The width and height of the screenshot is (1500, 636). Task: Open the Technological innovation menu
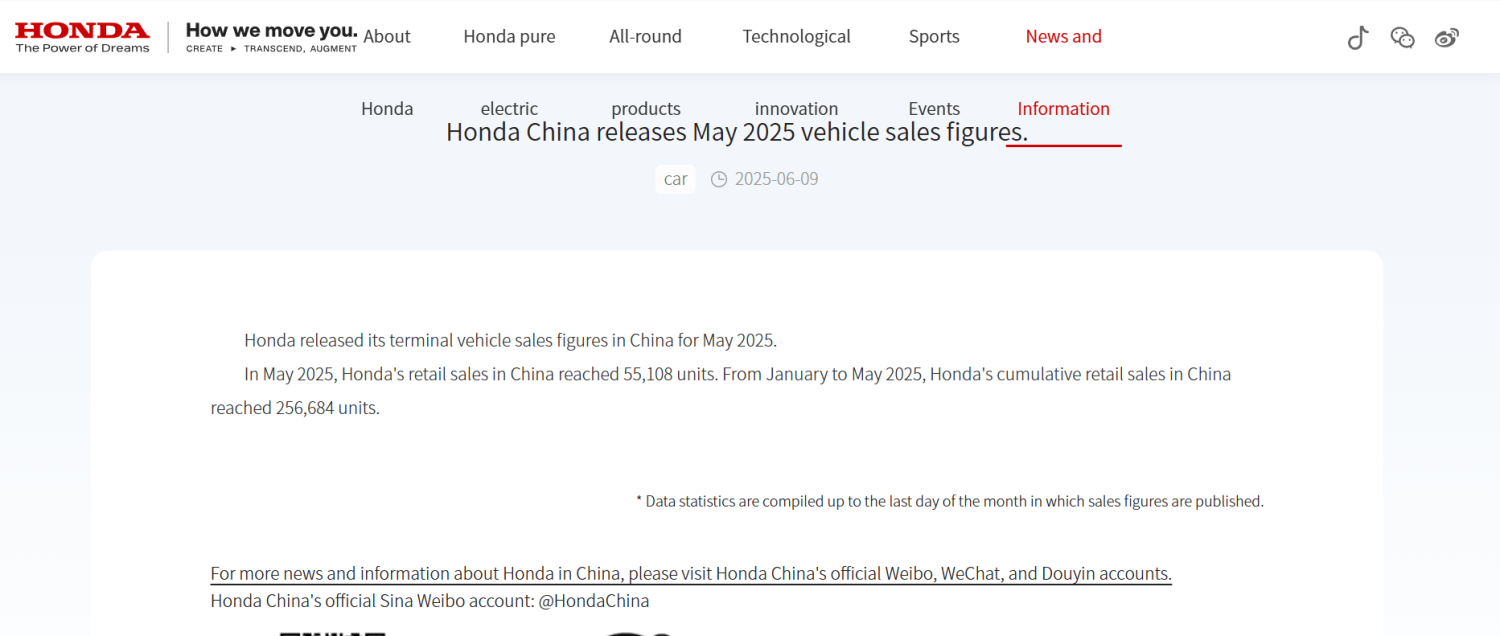(797, 72)
